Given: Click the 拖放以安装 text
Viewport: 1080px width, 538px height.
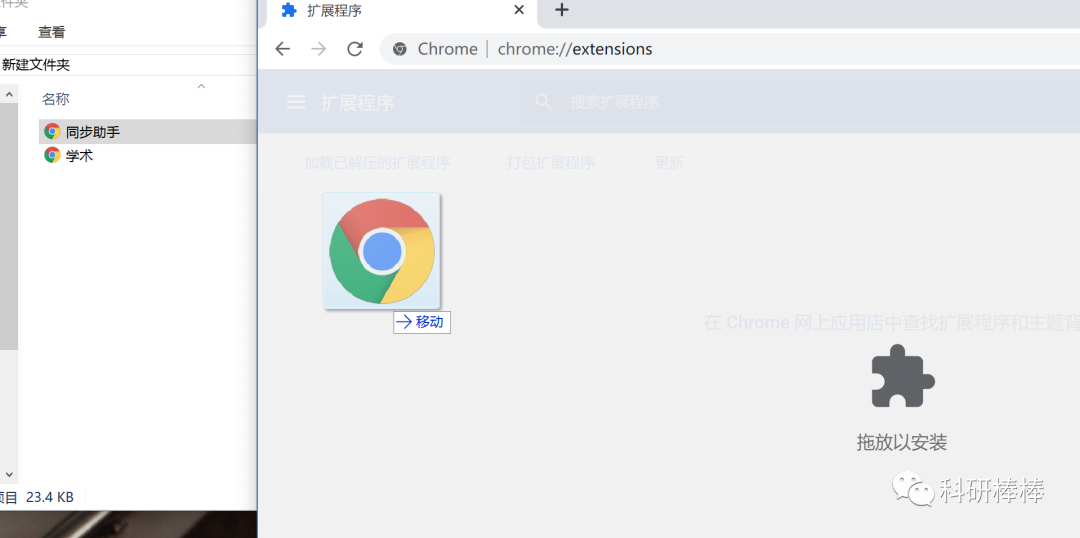Looking at the screenshot, I should 902,442.
